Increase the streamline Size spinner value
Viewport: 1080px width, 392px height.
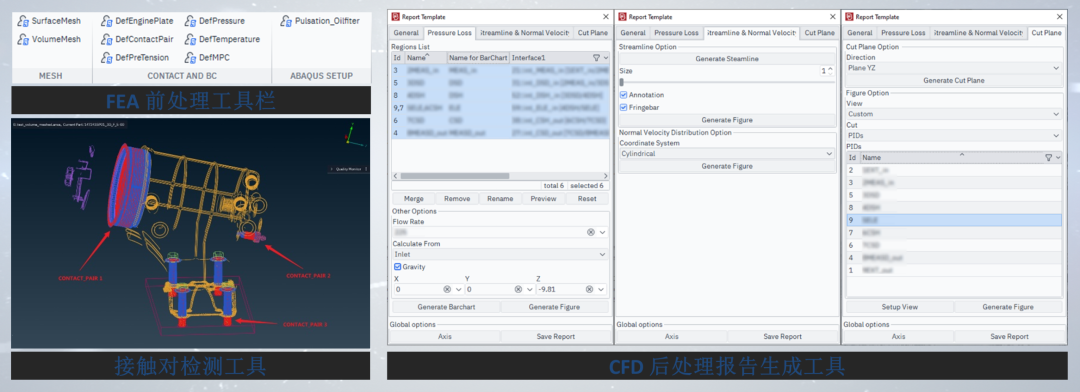pos(830,68)
